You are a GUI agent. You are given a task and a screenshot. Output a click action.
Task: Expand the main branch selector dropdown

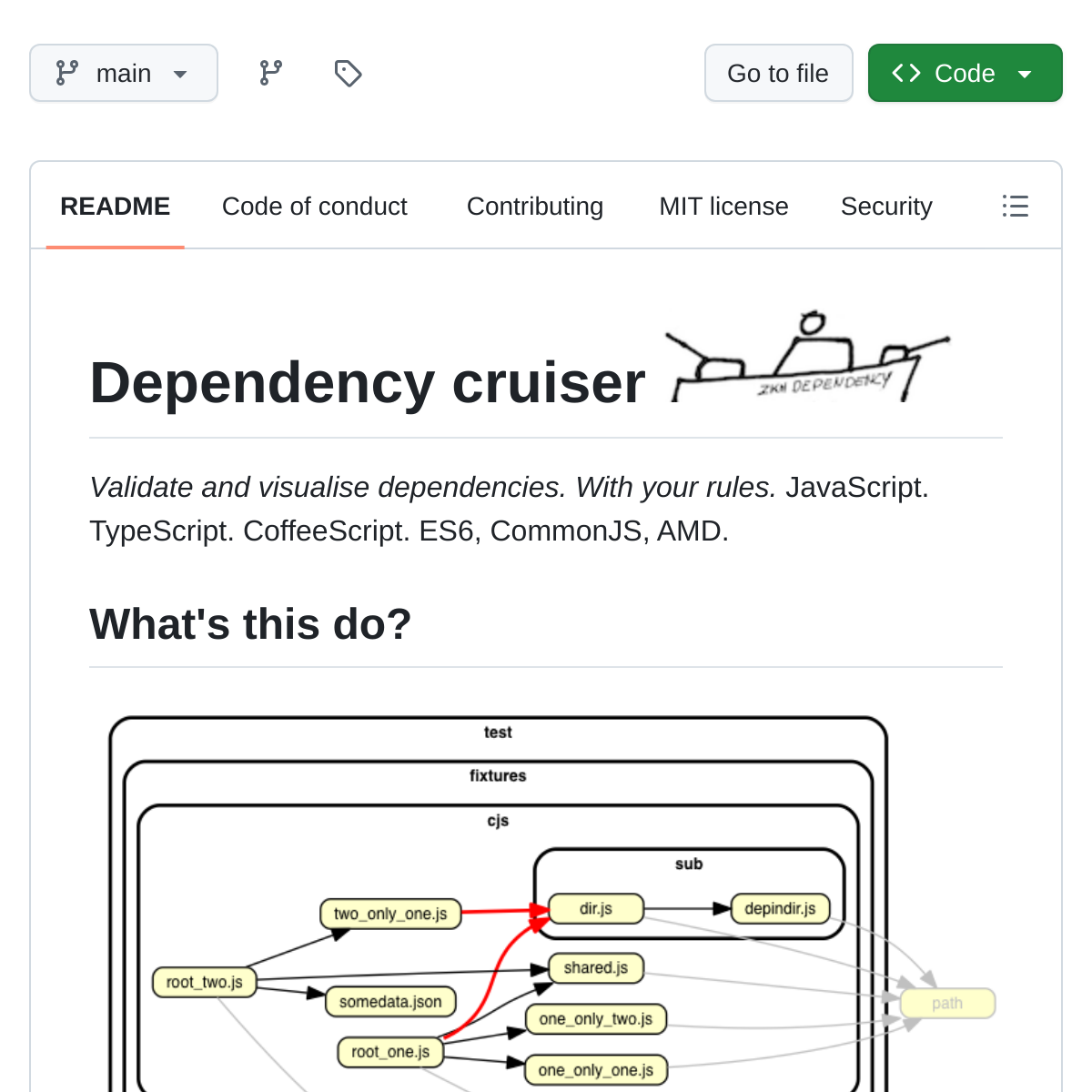click(124, 73)
